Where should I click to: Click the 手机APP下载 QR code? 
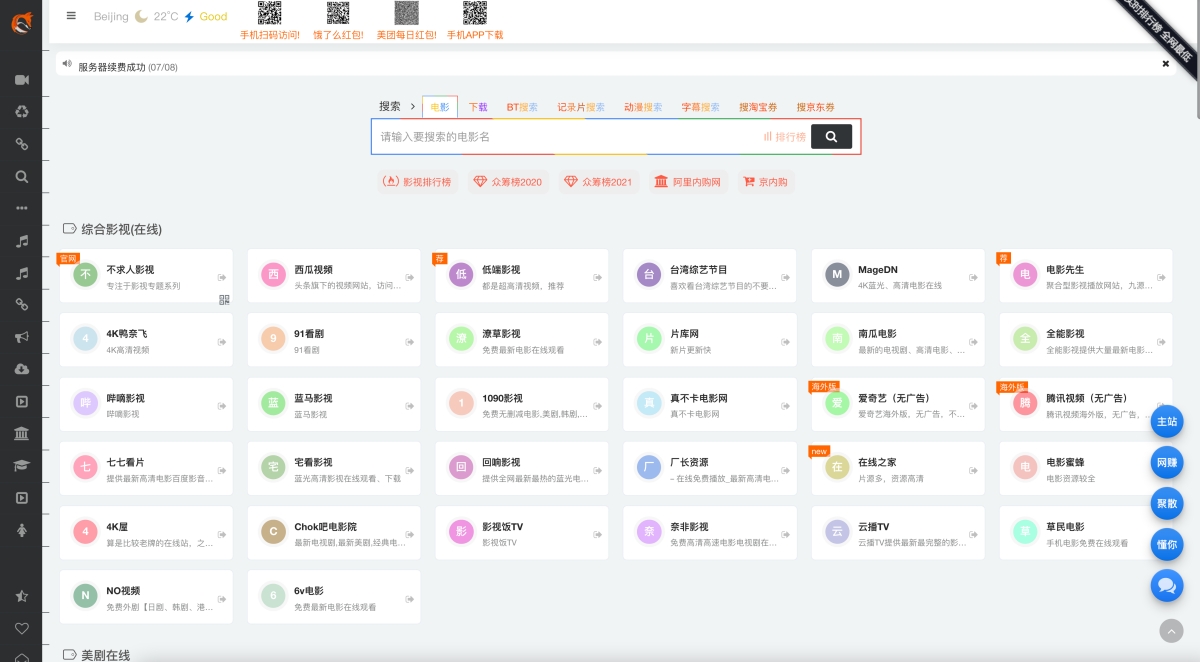[x=475, y=13]
